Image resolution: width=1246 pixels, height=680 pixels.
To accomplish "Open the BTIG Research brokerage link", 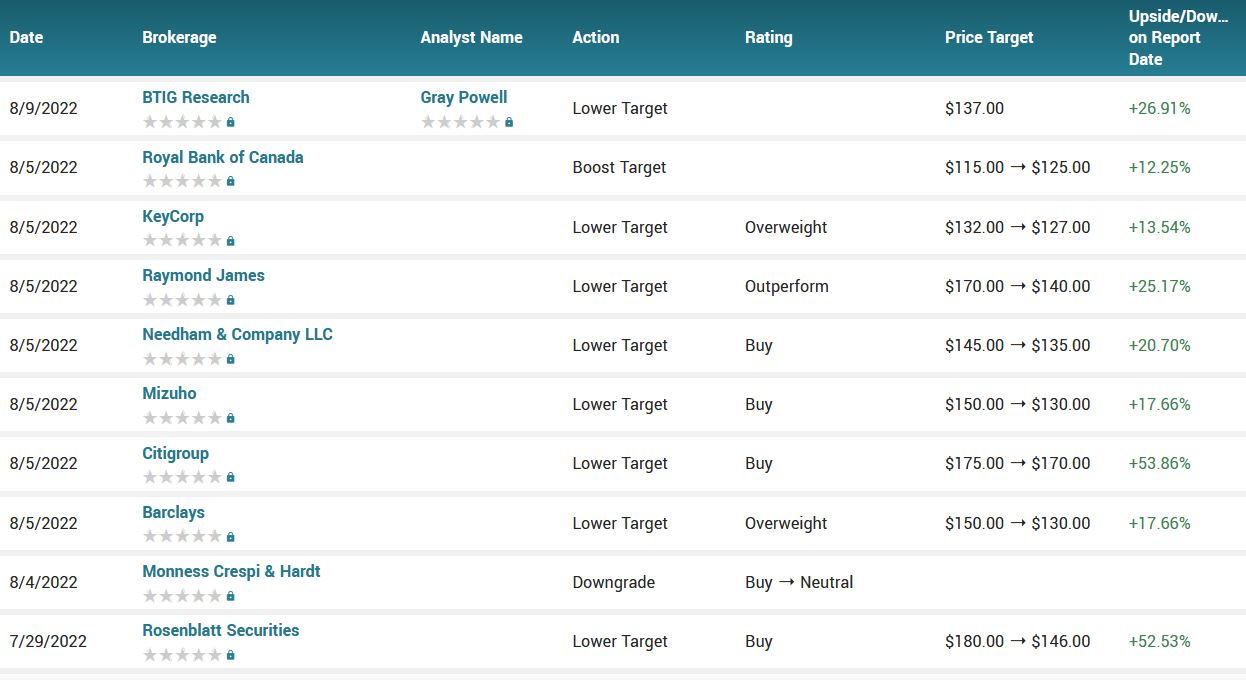I will (196, 97).
